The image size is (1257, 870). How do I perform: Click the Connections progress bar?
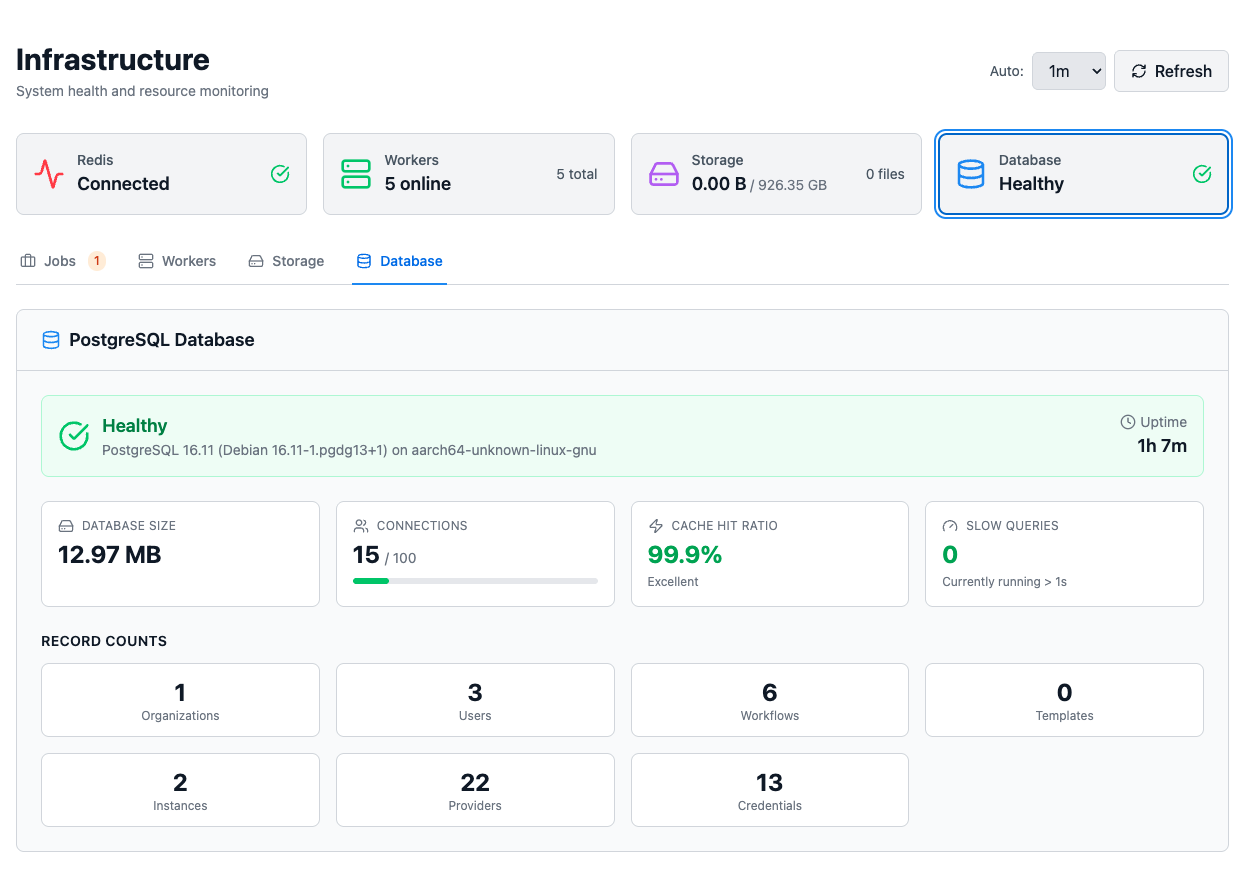(x=475, y=580)
